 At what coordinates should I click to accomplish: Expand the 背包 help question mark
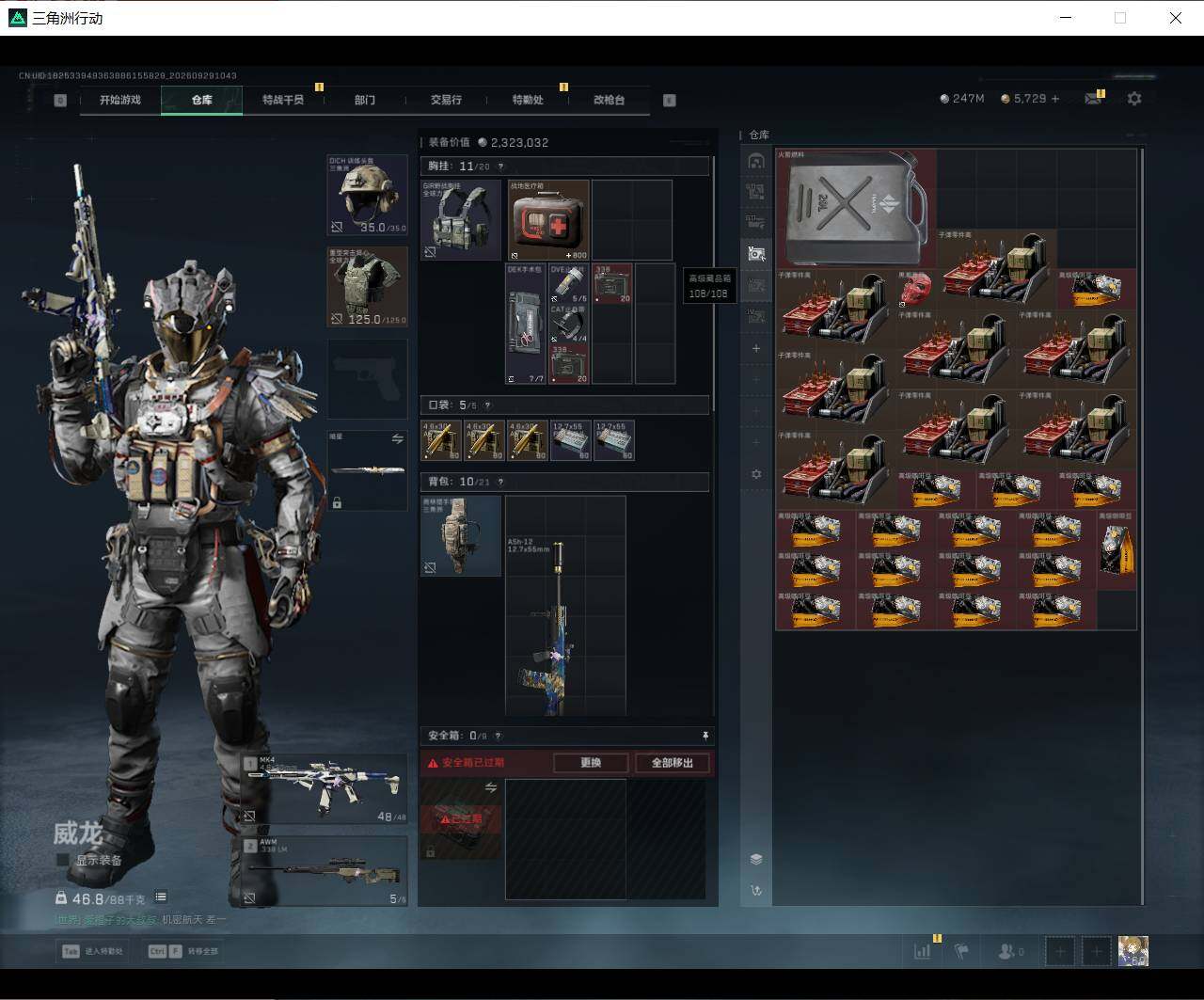(500, 482)
